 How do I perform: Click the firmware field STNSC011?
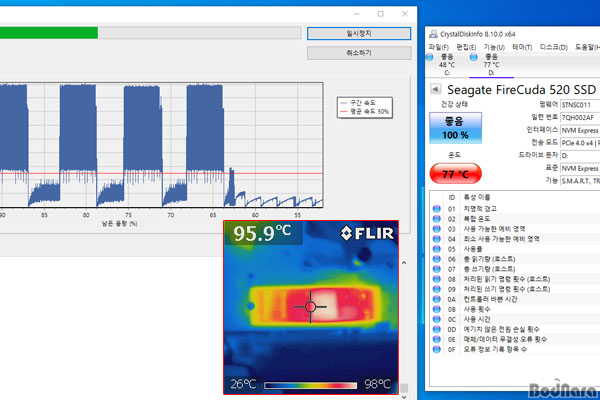[x=580, y=104]
